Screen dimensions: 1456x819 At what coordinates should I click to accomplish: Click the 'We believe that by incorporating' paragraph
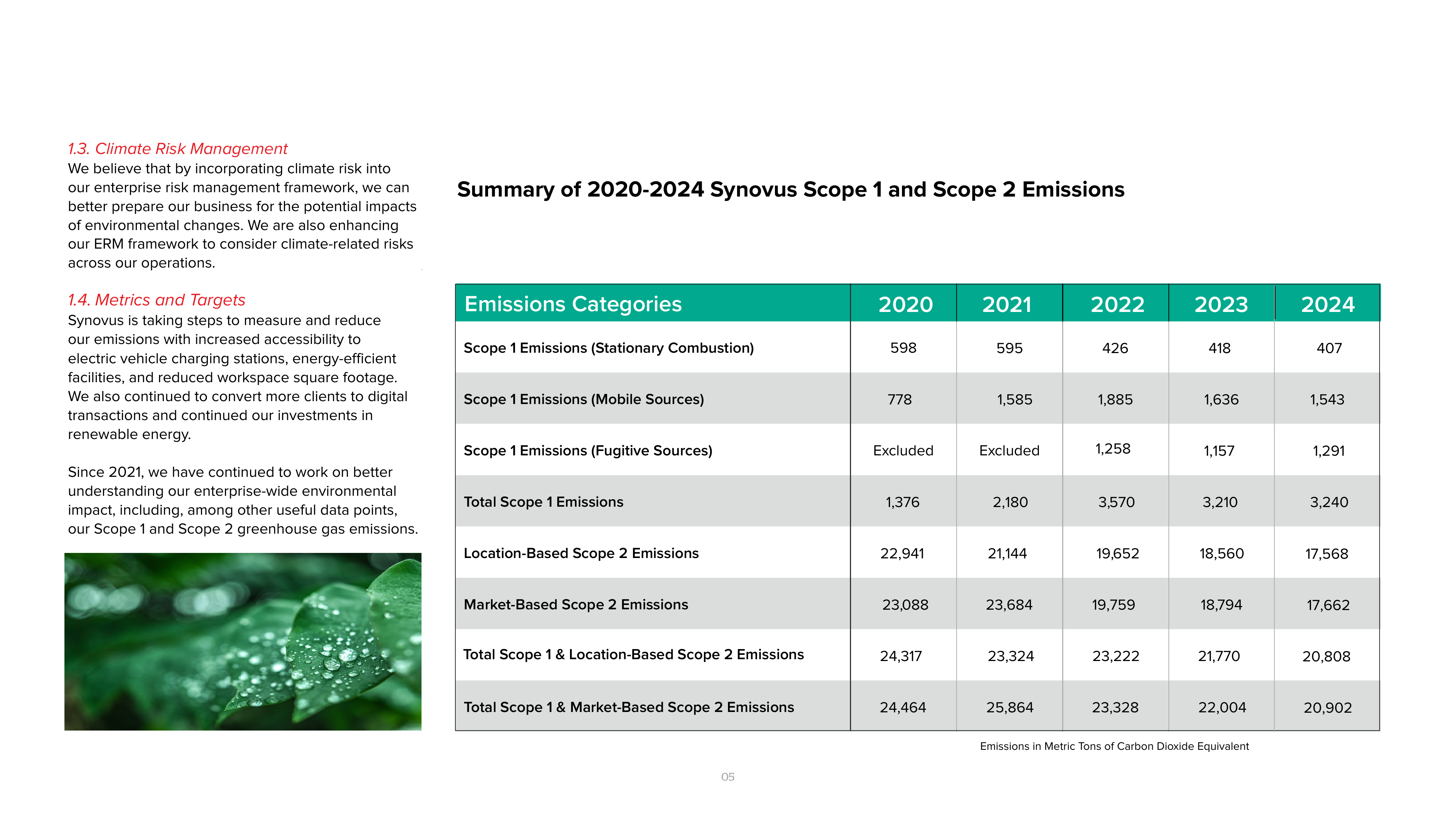point(242,216)
